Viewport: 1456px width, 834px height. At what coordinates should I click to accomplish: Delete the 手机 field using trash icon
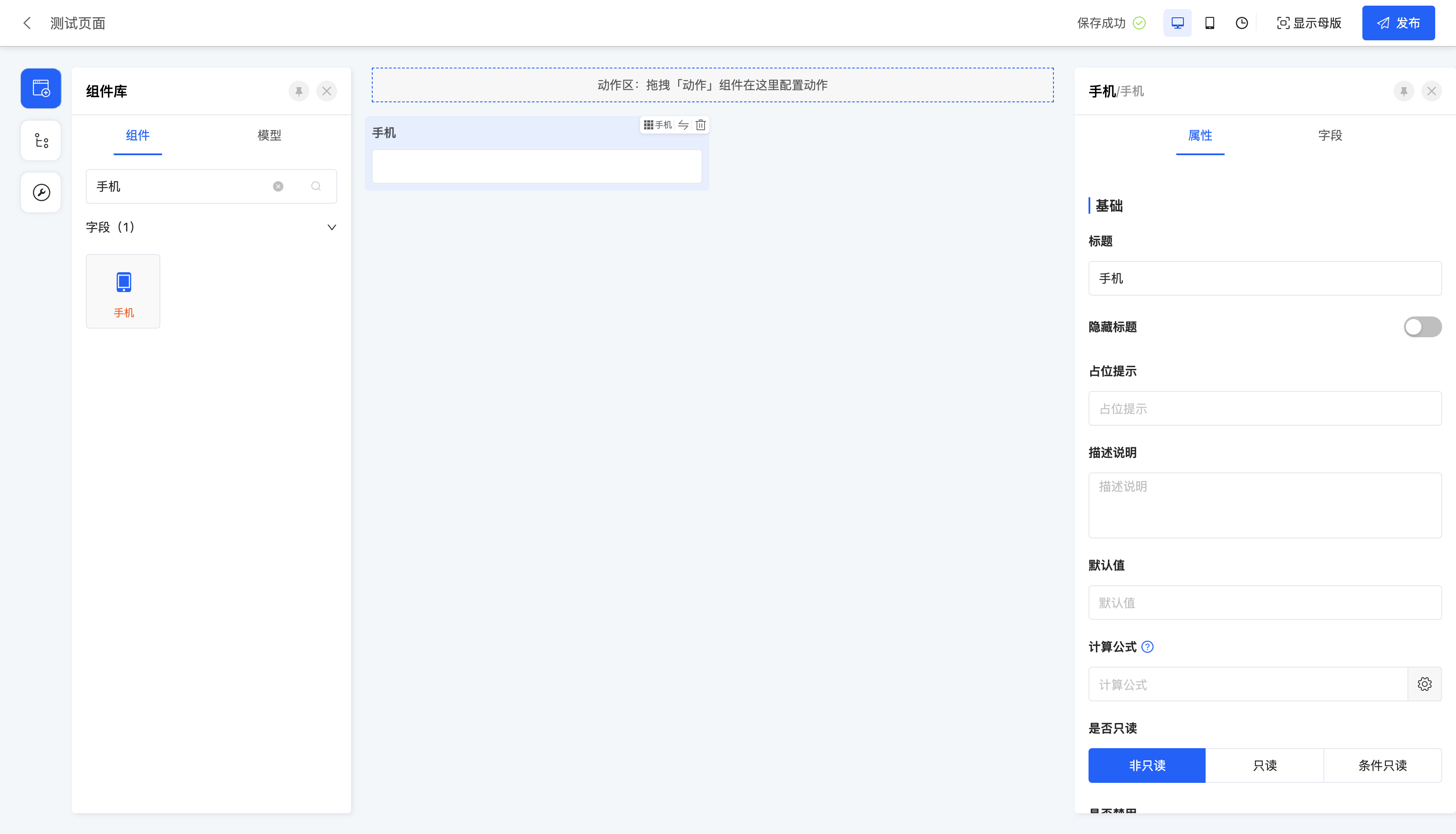701,125
